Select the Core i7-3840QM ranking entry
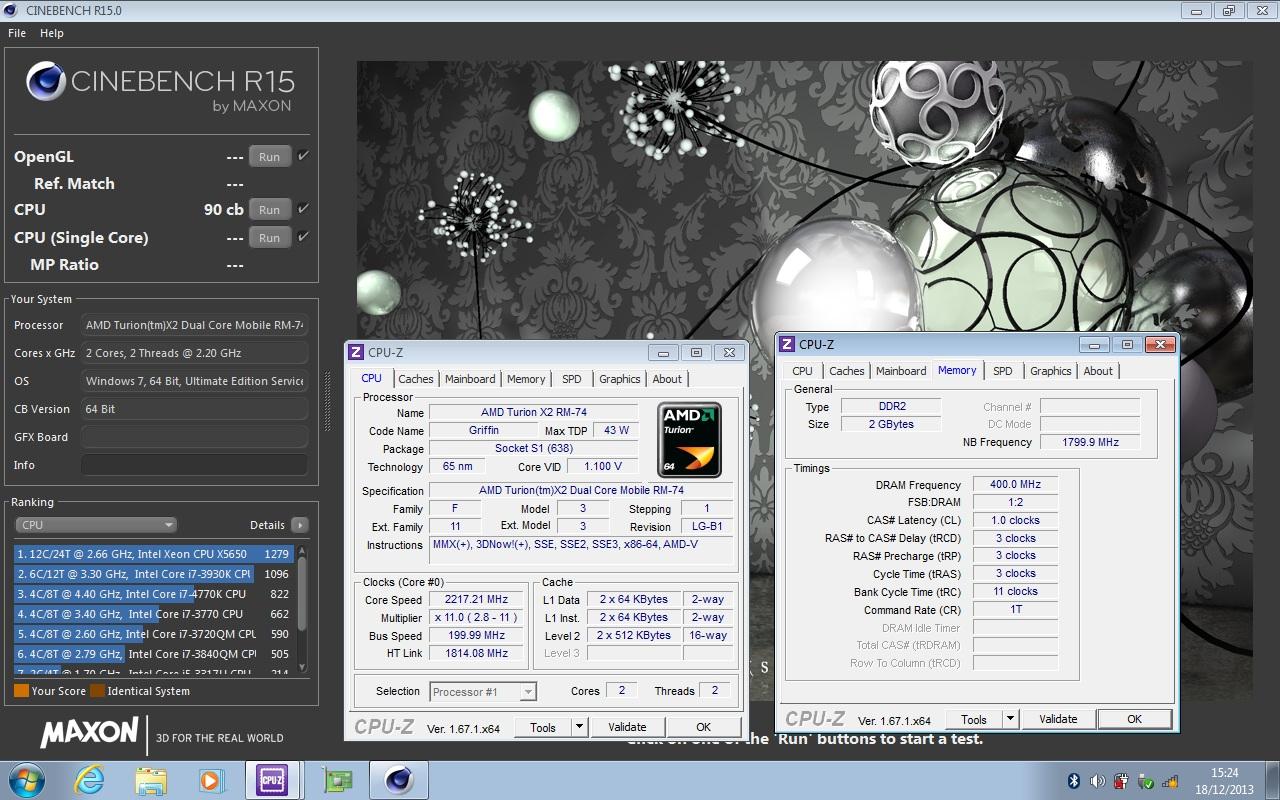The image size is (1280, 800). [x=154, y=654]
